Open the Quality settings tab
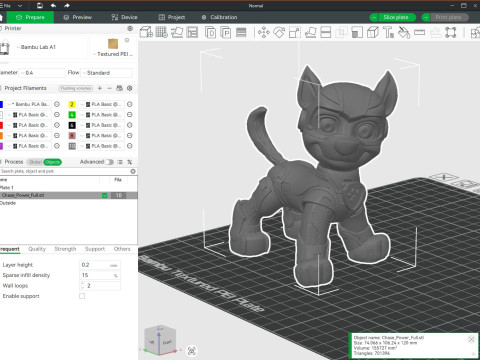480x360 pixels. (37, 249)
